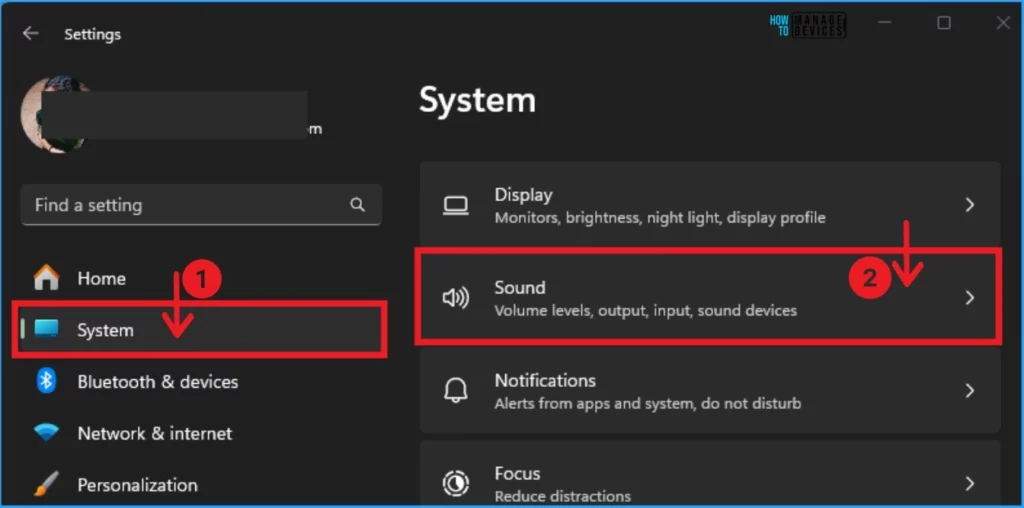Click the Home house icon in sidebar
The height and width of the screenshot is (508, 1024).
pyautogui.click(x=46, y=278)
